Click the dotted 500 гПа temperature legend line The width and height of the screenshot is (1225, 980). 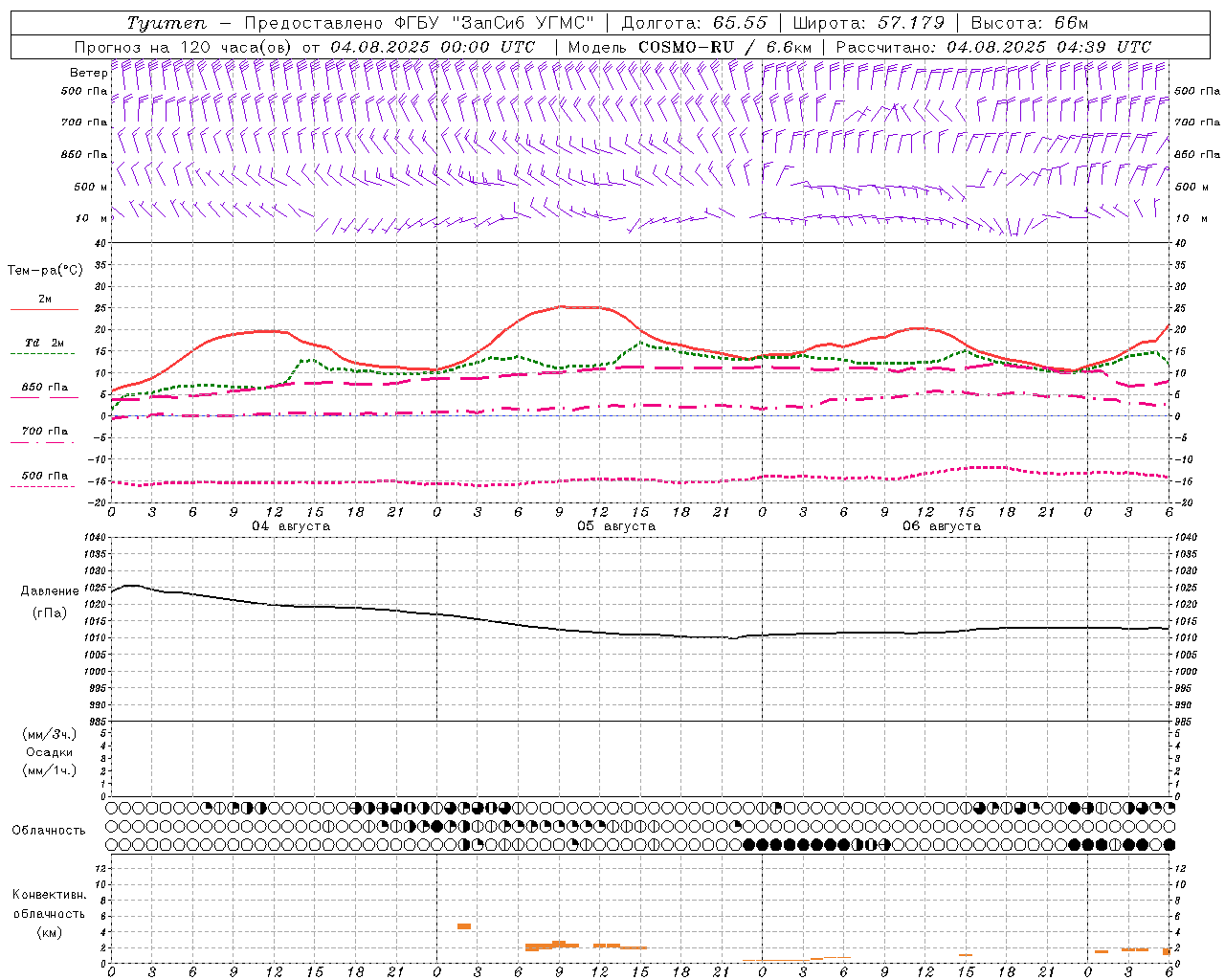(44, 487)
